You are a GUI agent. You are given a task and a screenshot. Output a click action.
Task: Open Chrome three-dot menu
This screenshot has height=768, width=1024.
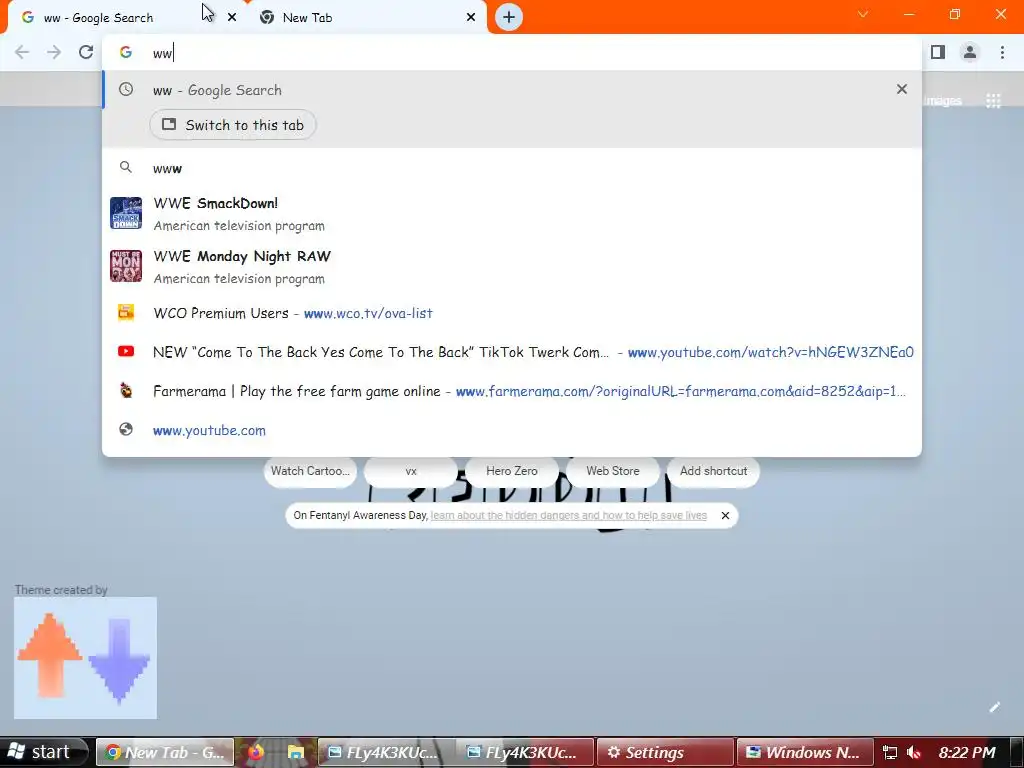click(1002, 52)
